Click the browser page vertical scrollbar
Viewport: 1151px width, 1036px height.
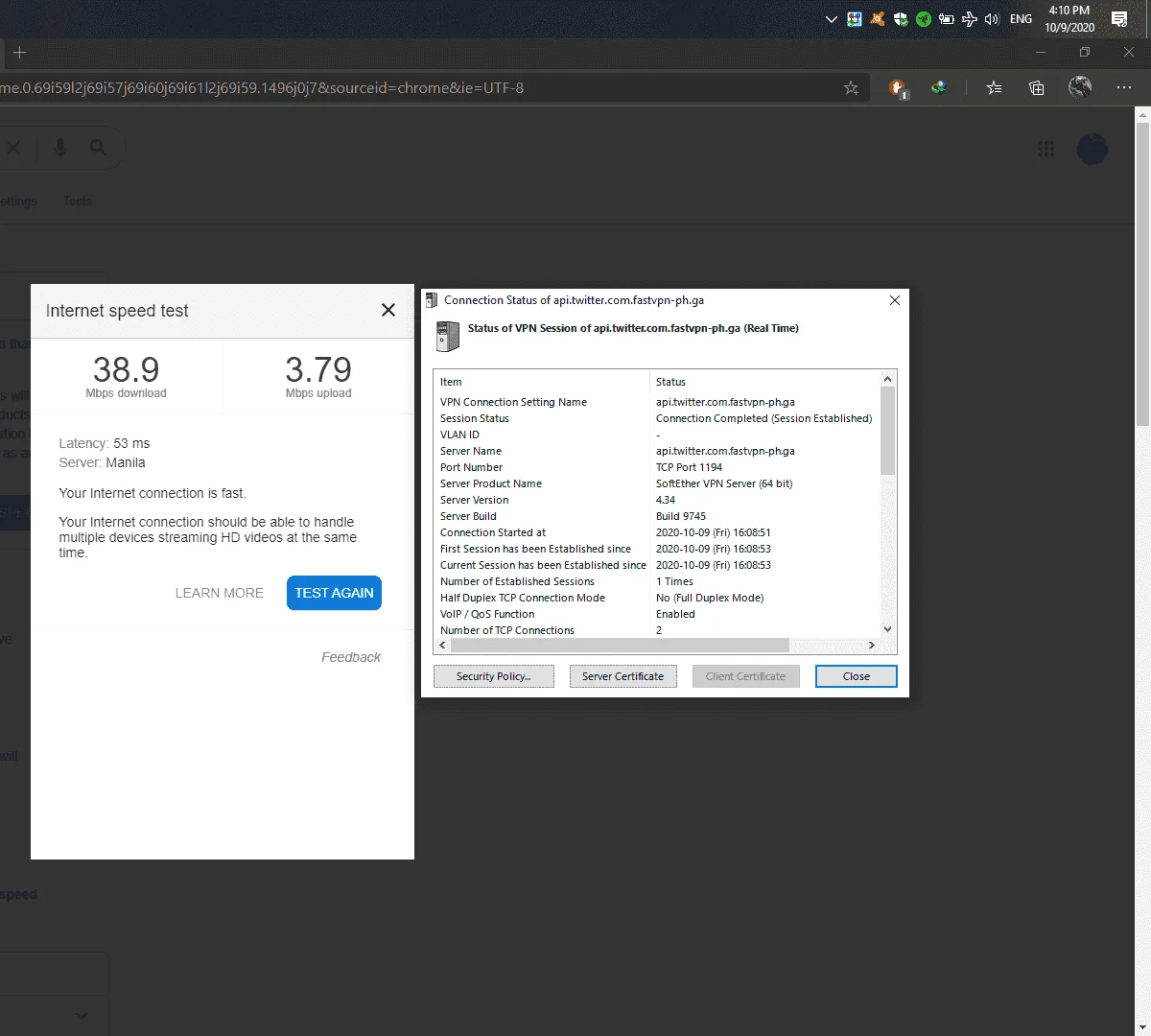pos(1142,273)
